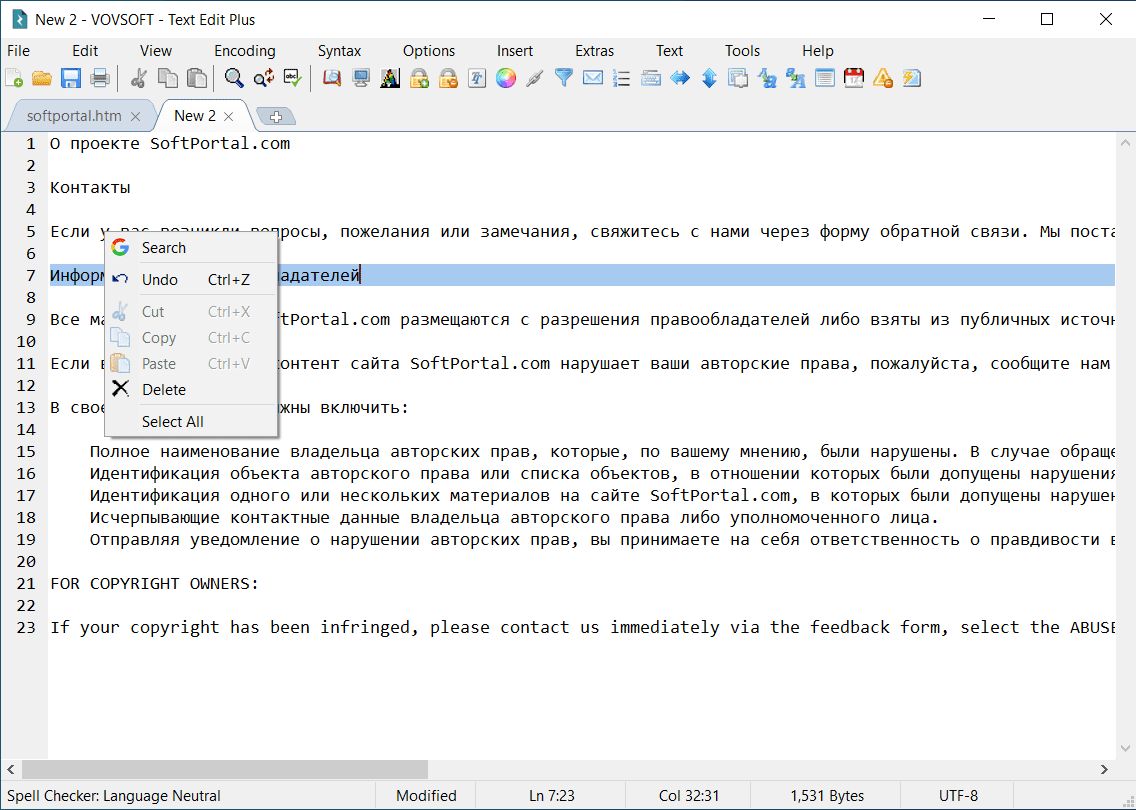This screenshot has width=1136, height=810.
Task: Click the vertical double-arrow icon
Action: pyautogui.click(x=709, y=78)
